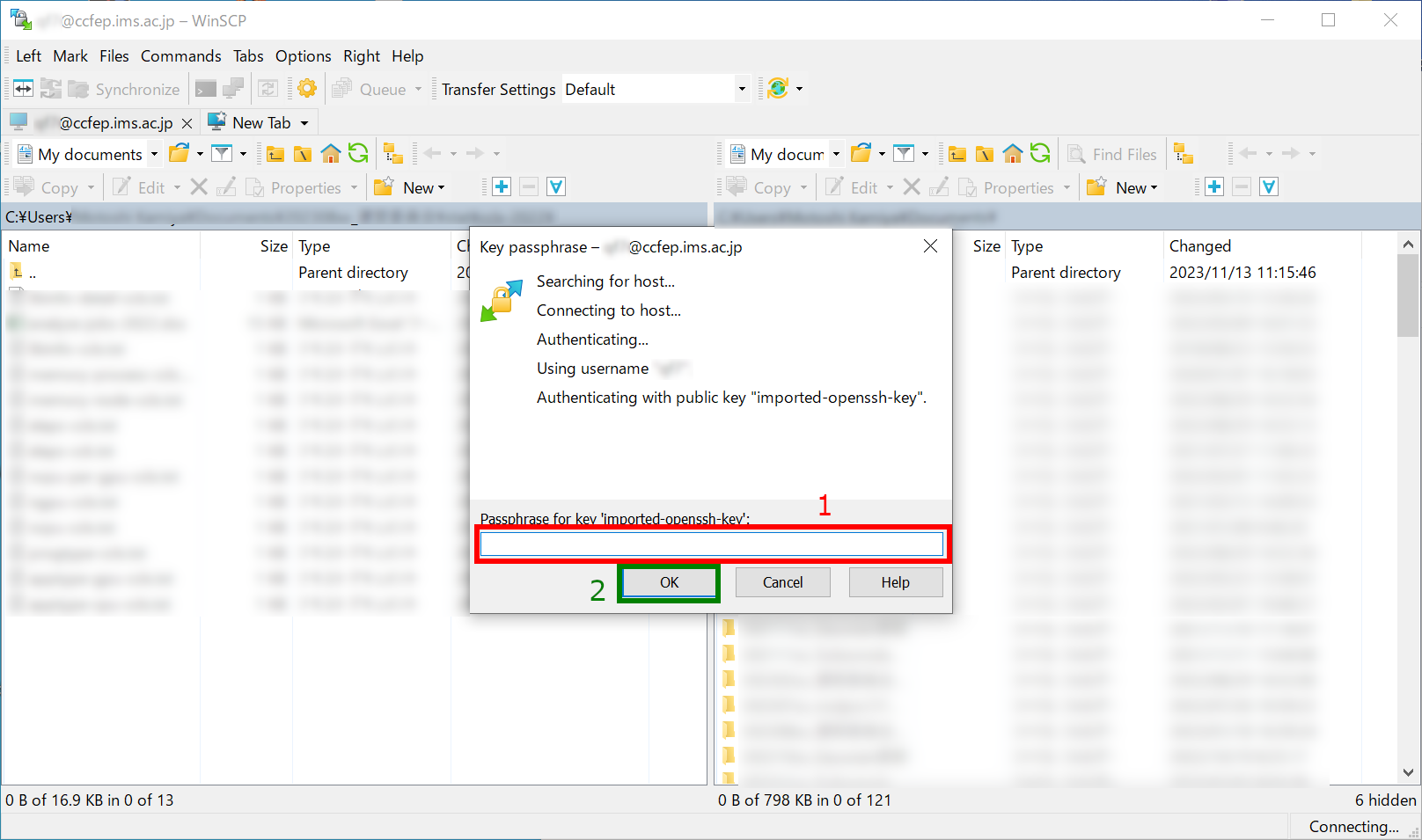Go to home directory in right panel
Image resolution: width=1422 pixels, height=840 pixels.
(x=1013, y=154)
